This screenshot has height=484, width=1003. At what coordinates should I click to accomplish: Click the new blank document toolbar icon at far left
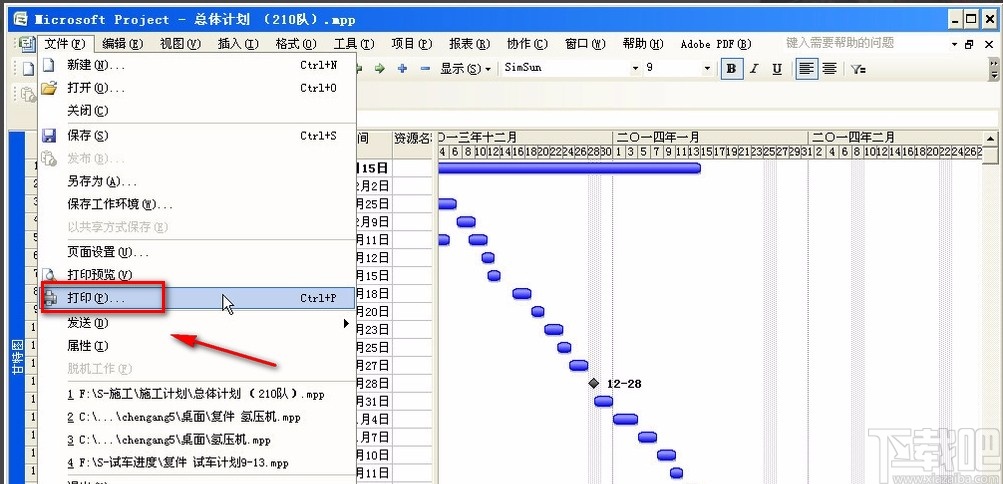[28, 69]
